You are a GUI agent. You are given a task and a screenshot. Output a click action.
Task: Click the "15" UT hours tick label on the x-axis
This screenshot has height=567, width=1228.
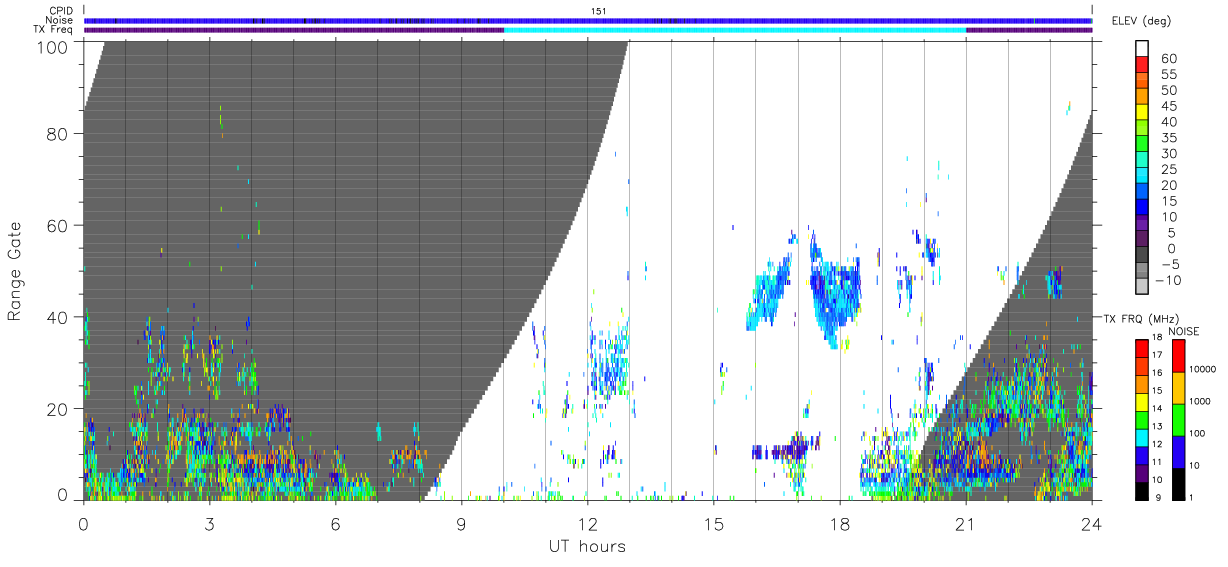pos(713,523)
